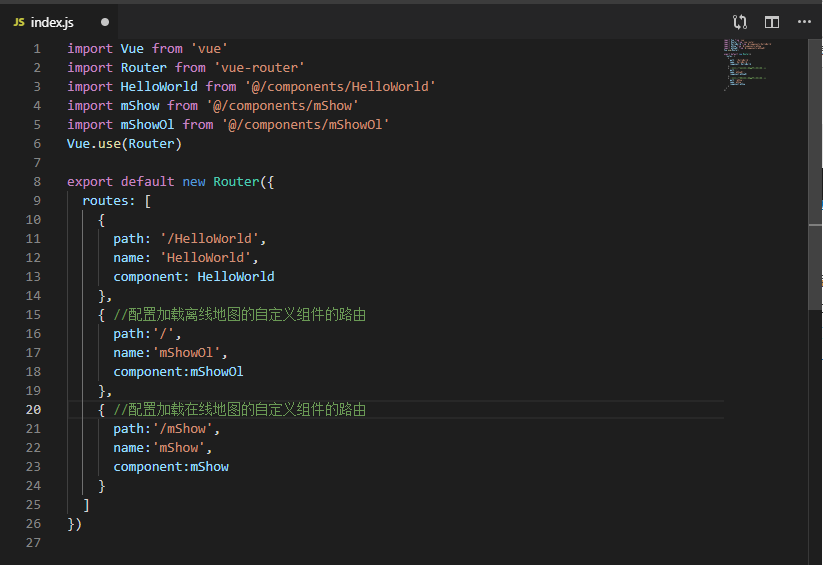Split the editor to the right
The height and width of the screenshot is (565, 823).
[x=772, y=22]
